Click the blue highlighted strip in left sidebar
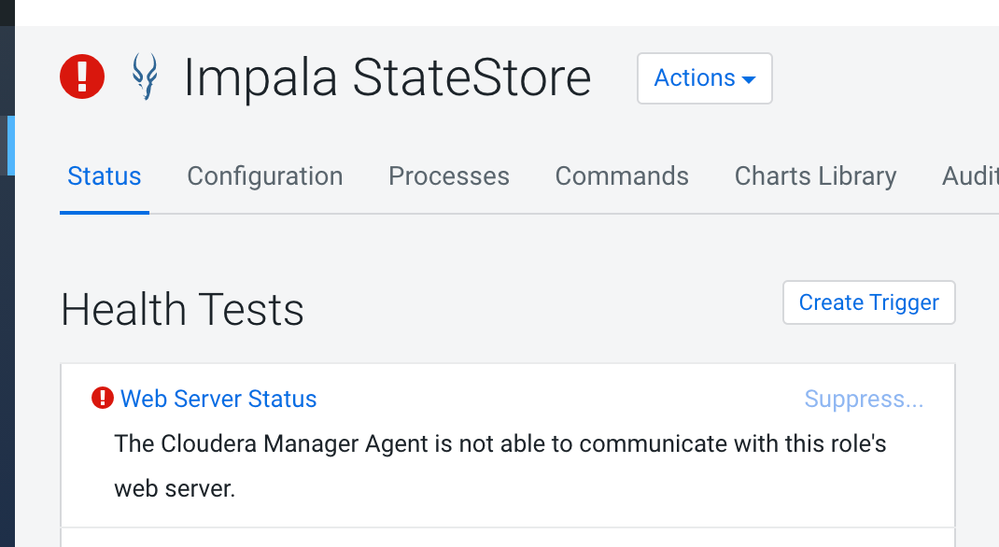This screenshot has width=999, height=547. coord(10,146)
